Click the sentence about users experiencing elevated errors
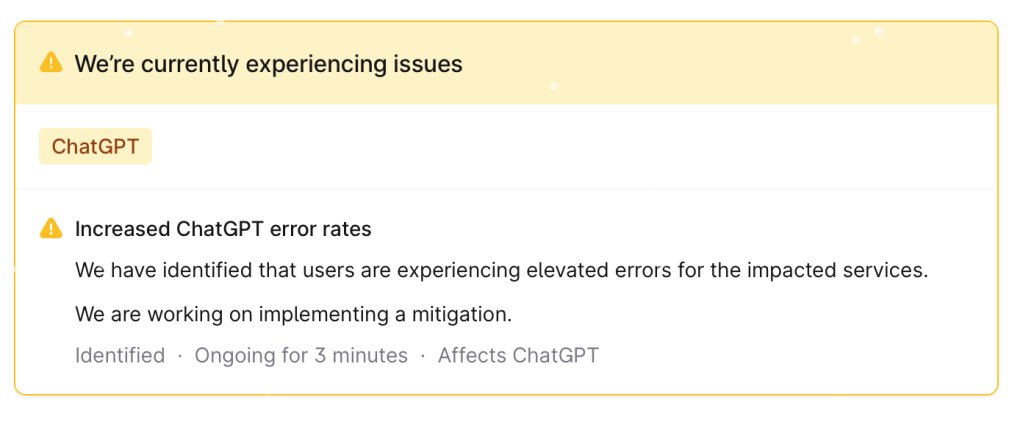Image resolution: width=1023 pixels, height=422 pixels. click(x=501, y=271)
